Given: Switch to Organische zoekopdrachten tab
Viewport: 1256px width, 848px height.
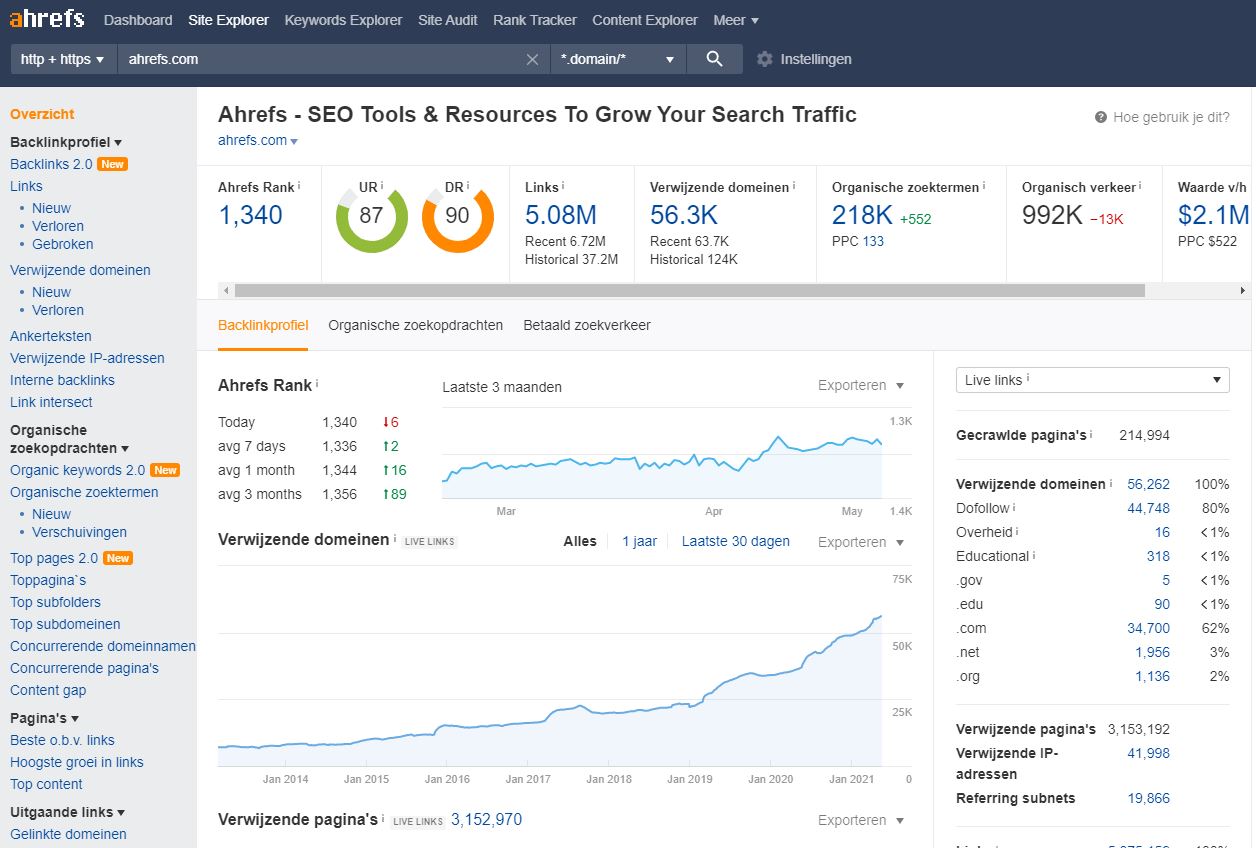Looking at the screenshot, I should tap(416, 325).
